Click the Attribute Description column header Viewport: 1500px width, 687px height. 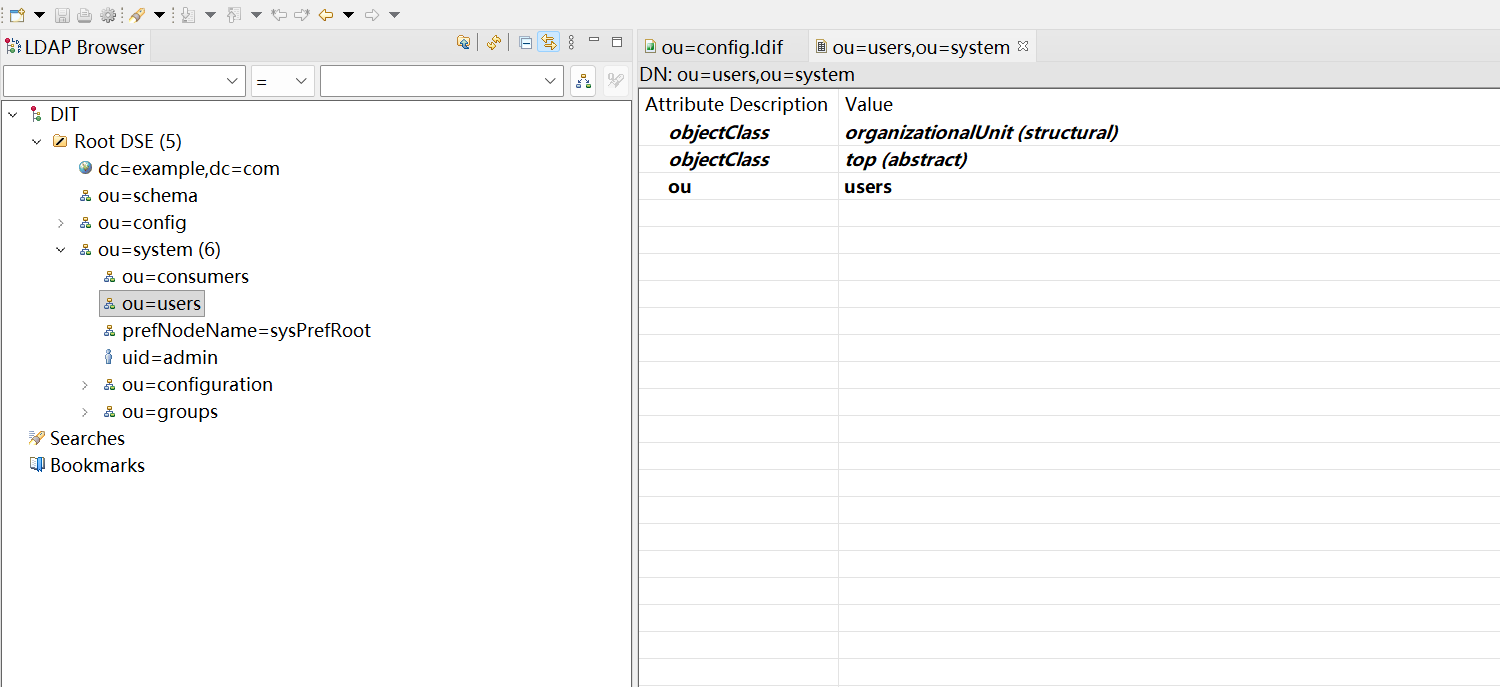click(737, 104)
